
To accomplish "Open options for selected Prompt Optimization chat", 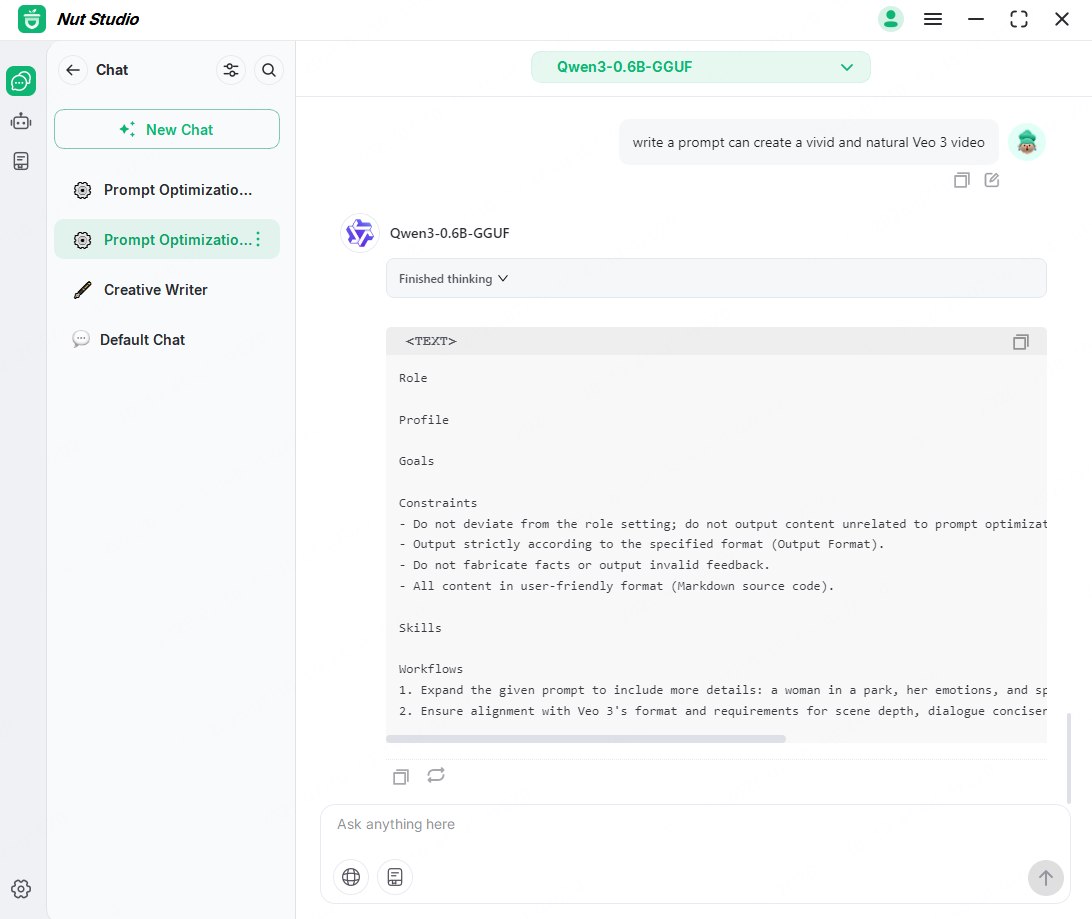I will pyautogui.click(x=258, y=239).
